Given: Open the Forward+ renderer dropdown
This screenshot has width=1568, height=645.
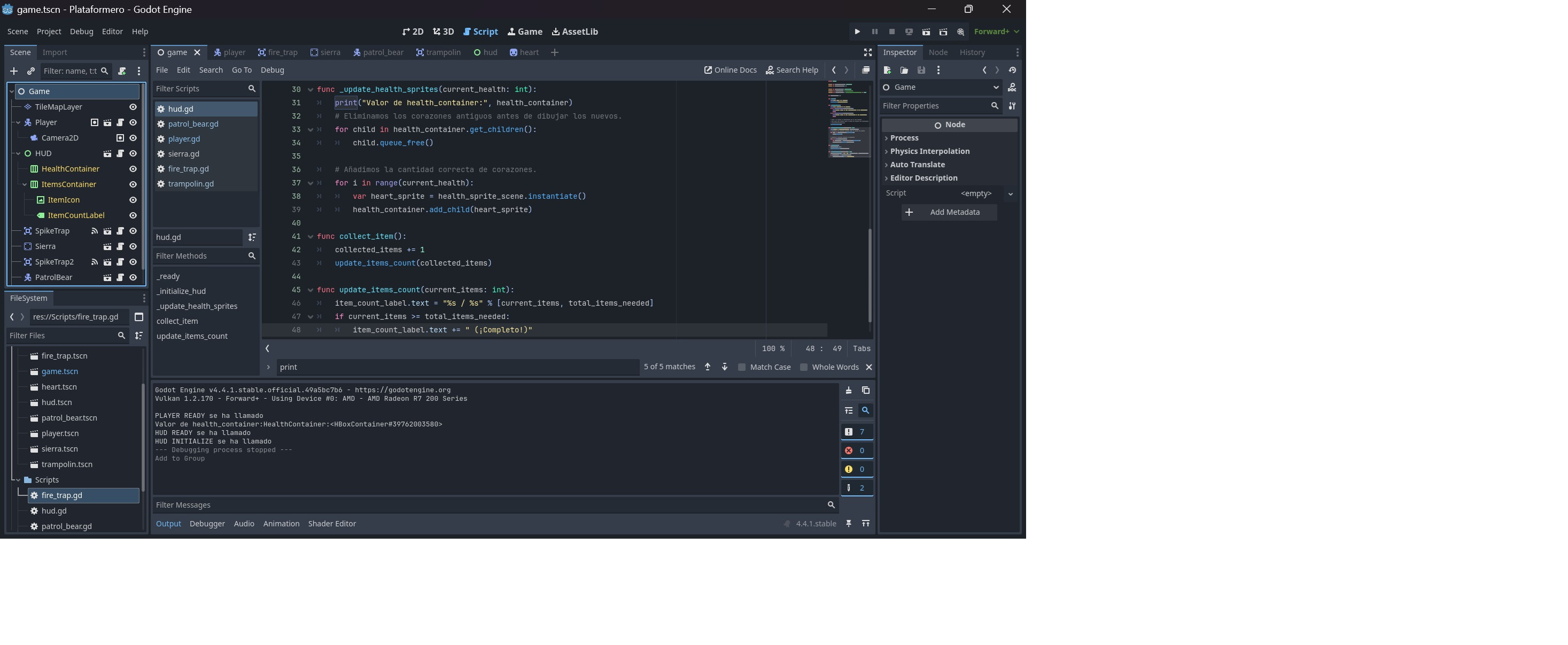Looking at the screenshot, I should coord(996,32).
